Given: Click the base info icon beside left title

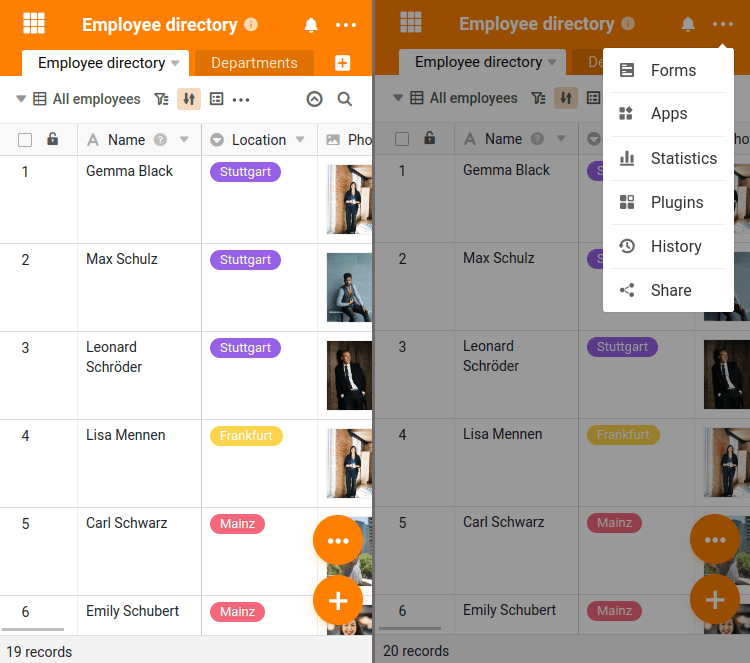Looking at the screenshot, I should coord(251,25).
